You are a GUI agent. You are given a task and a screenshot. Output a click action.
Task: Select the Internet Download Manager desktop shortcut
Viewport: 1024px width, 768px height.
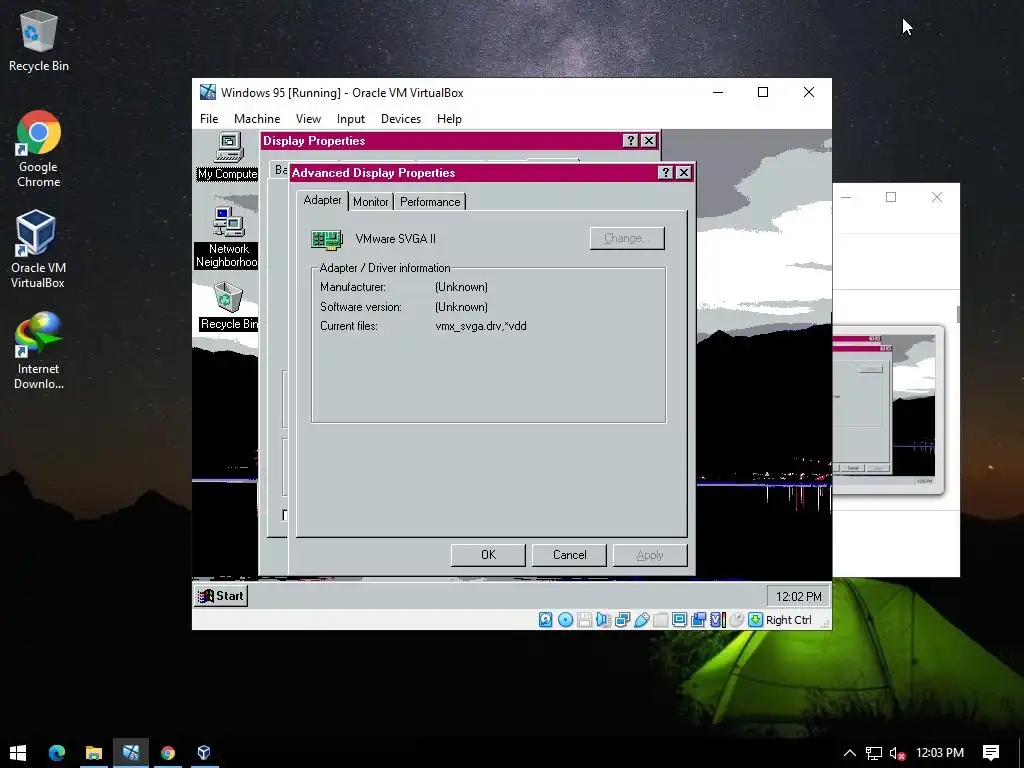tap(39, 351)
